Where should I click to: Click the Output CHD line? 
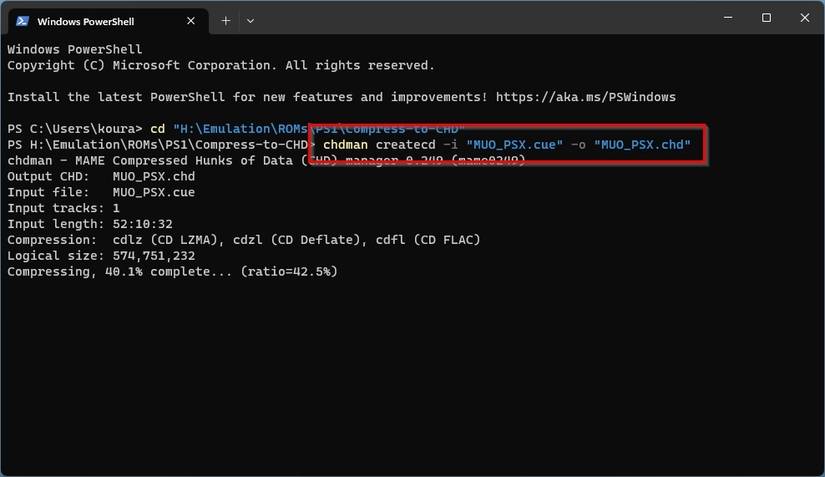[x=100, y=176]
